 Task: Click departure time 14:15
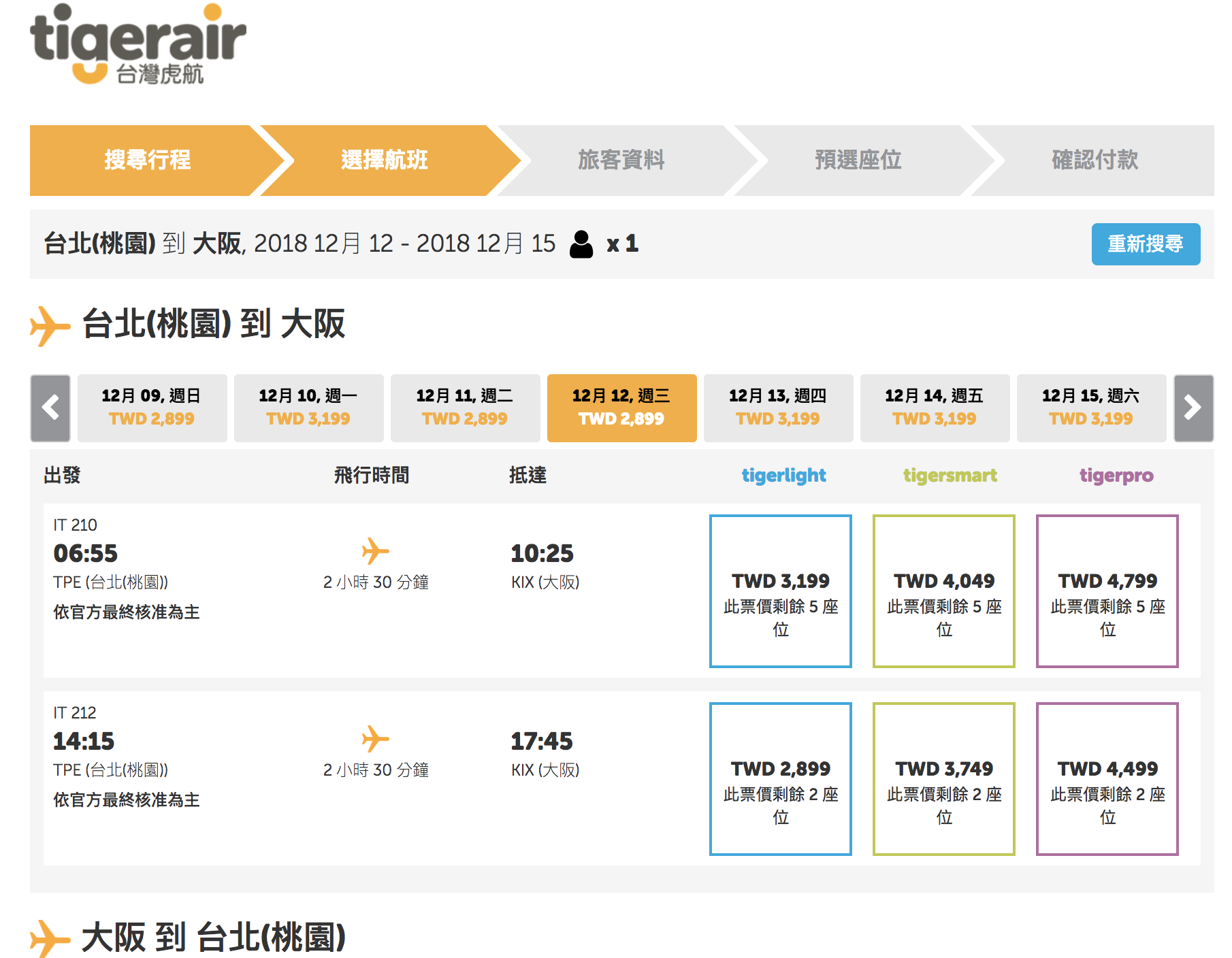click(x=84, y=741)
